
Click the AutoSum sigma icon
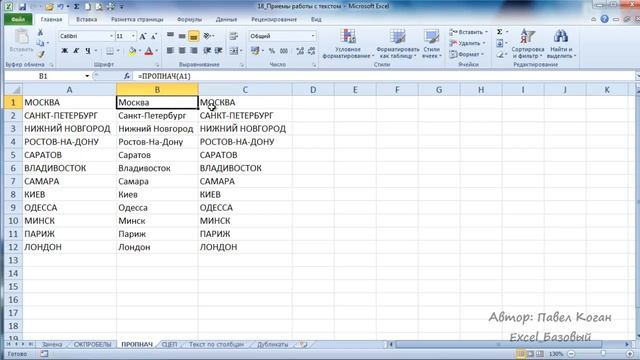pos(500,32)
